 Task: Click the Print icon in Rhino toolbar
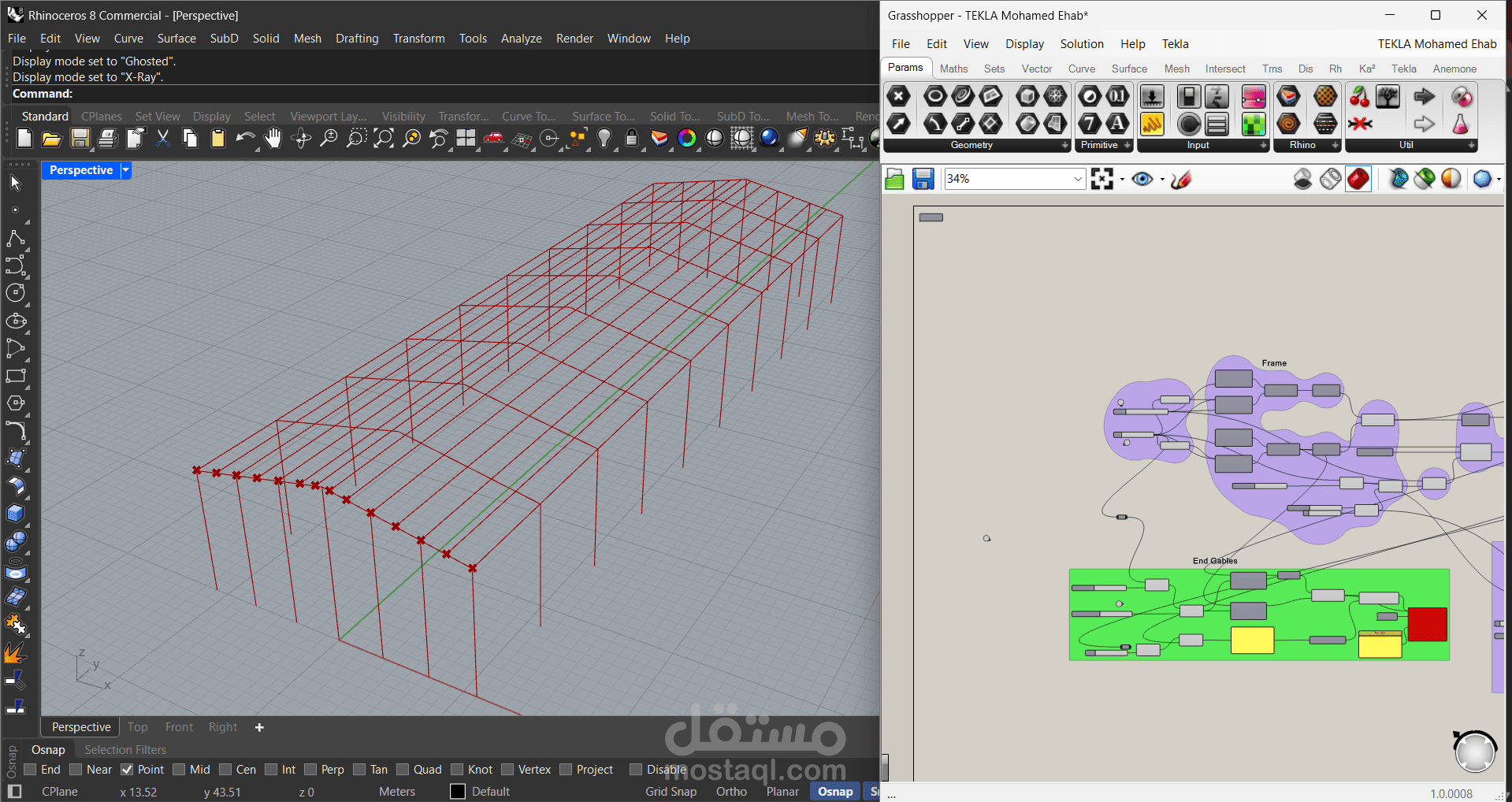[x=107, y=139]
